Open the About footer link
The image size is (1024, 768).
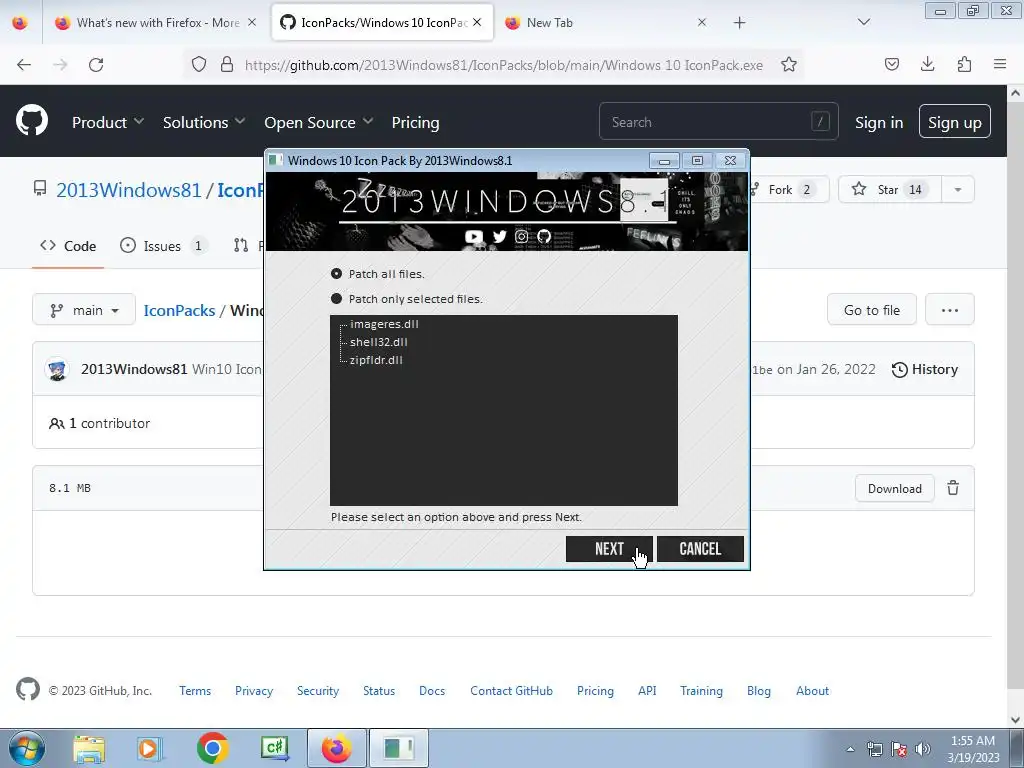click(812, 690)
